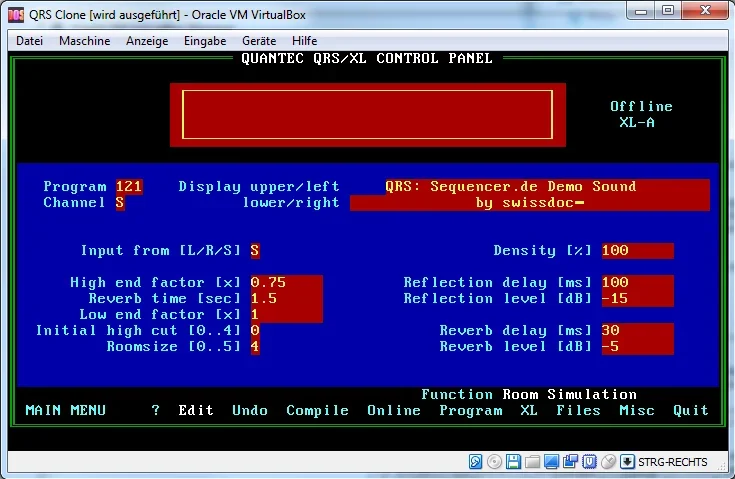Viewport: 735px width, 479px height.
Task: Click the Input from [L/R/S] field
Action: tap(255, 250)
